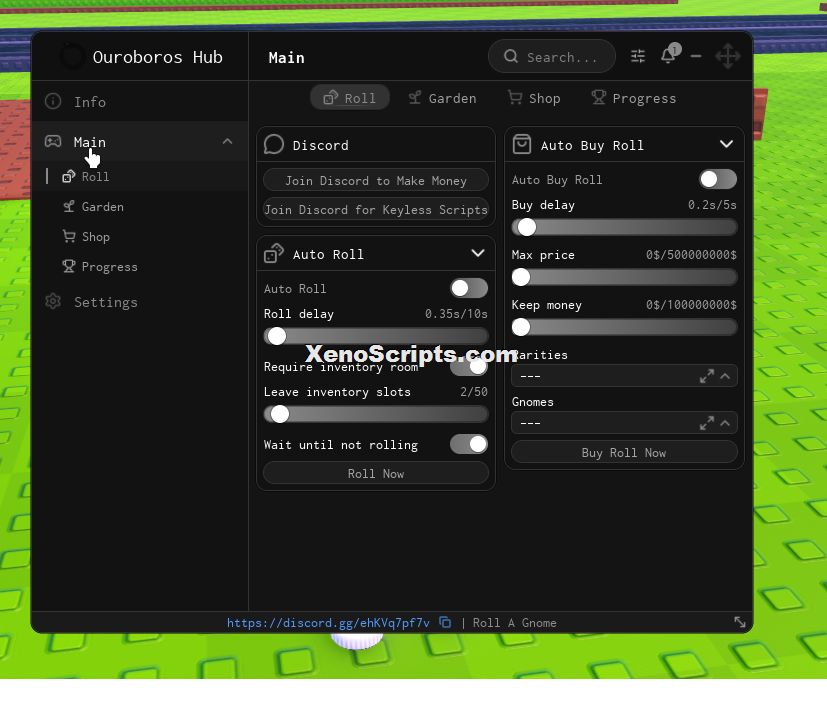Click the Info circle icon in sidebar
Viewport: 827px width, 709px height.
pyautogui.click(x=53, y=101)
